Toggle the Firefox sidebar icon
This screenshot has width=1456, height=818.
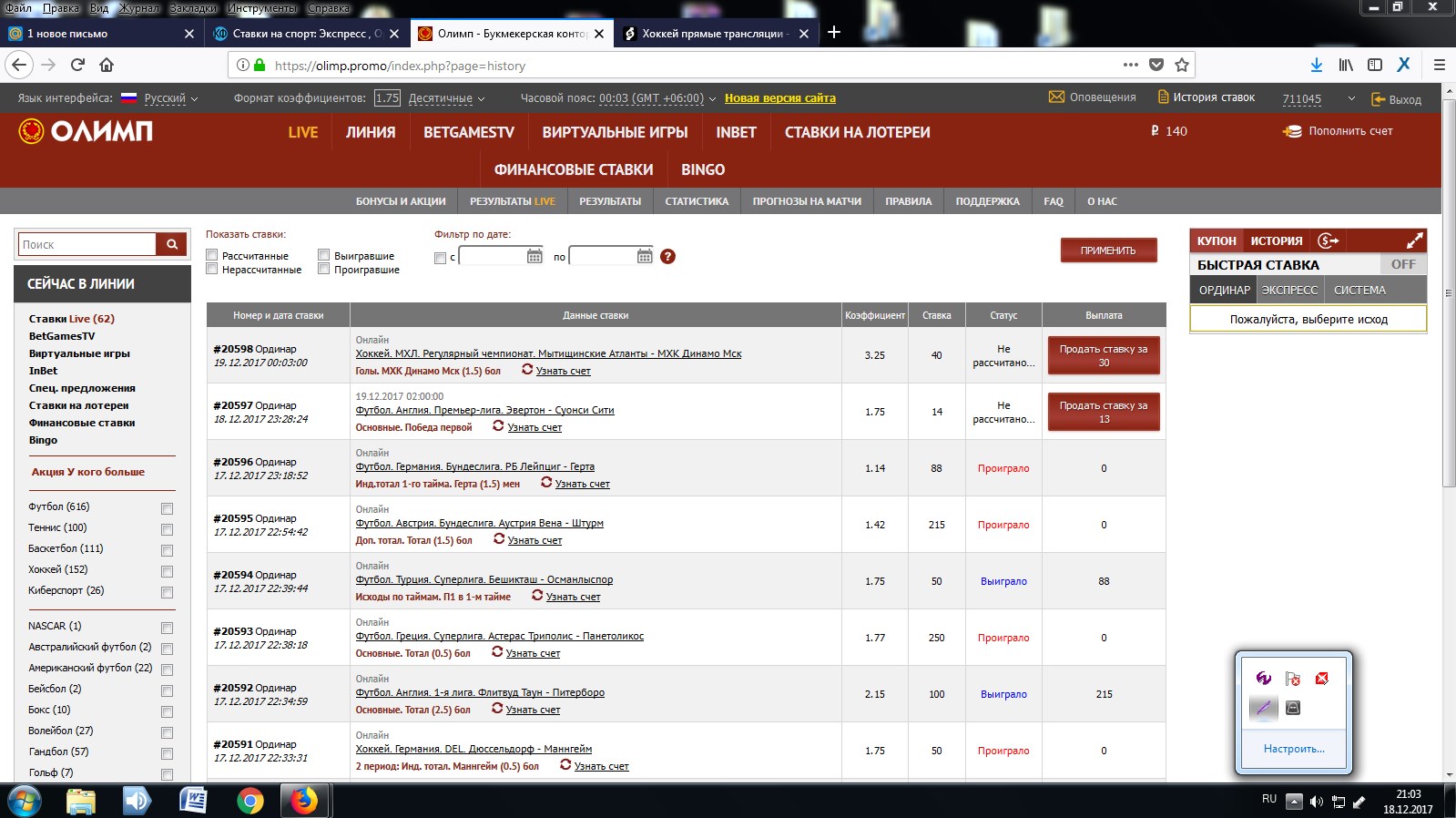coord(1375,65)
